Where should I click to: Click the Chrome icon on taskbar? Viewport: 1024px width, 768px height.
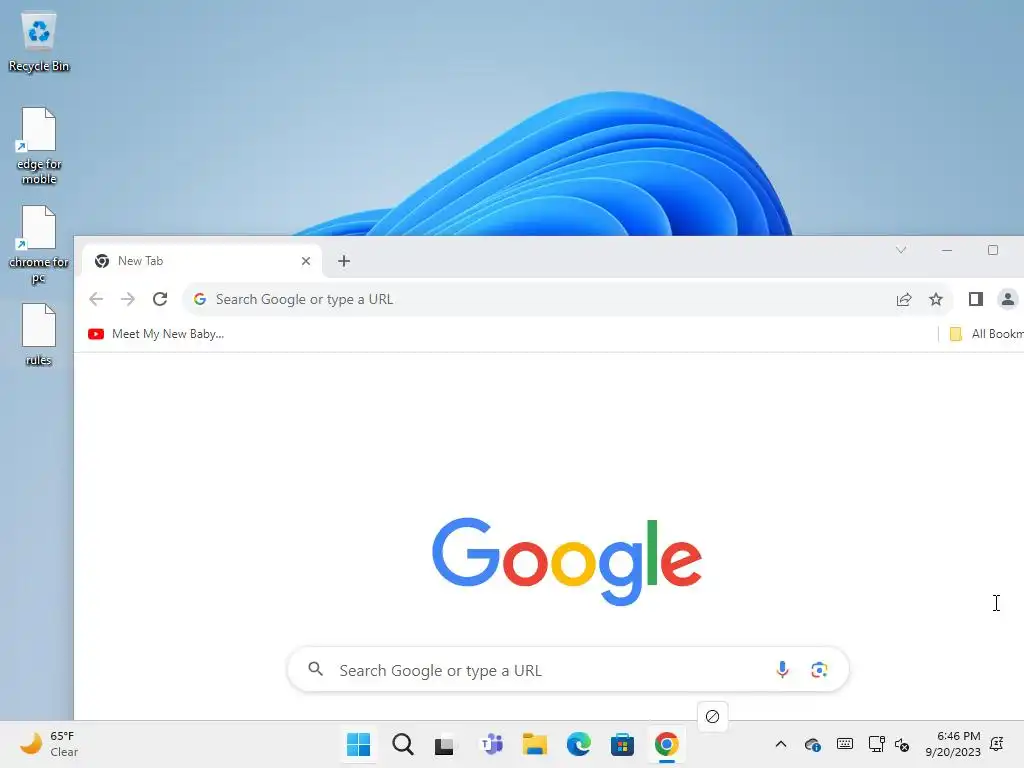(x=667, y=744)
